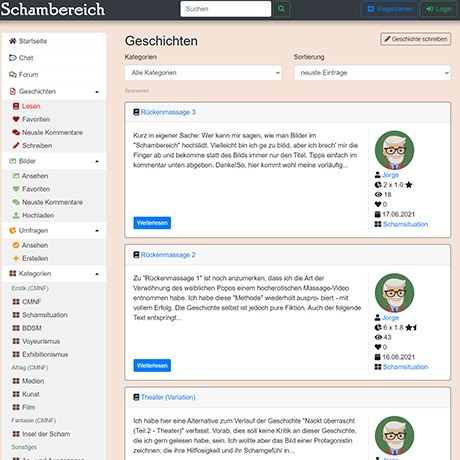The image size is (460, 460).
Task: Click Geschichte schreiben button
Action: (x=416, y=39)
